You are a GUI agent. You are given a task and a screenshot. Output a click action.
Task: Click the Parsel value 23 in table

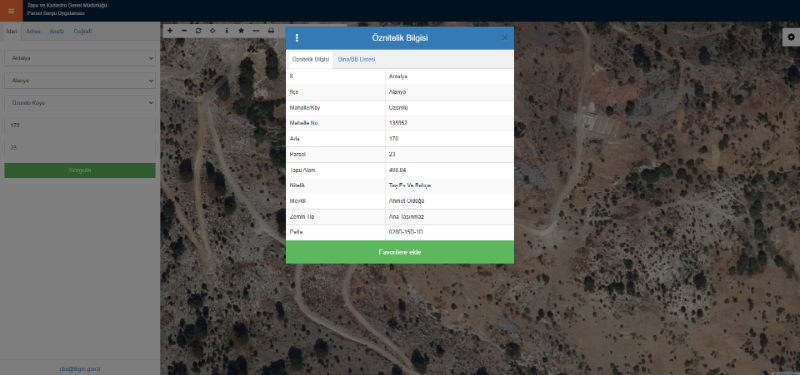click(x=392, y=154)
